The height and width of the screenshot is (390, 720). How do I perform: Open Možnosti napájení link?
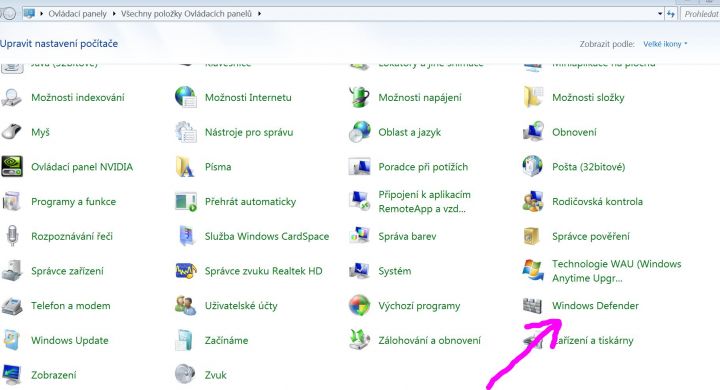coord(420,97)
